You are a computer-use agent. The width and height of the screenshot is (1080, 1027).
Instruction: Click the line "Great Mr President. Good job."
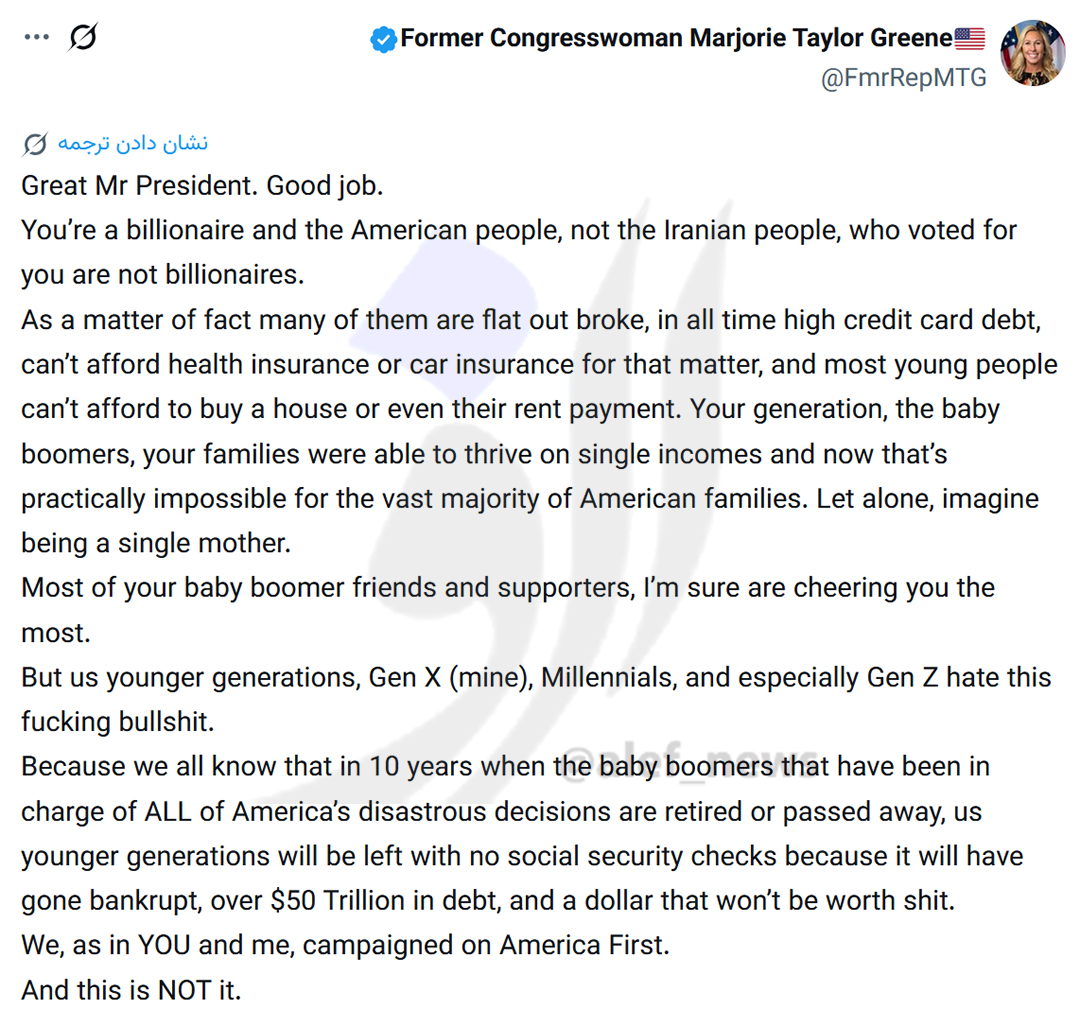coord(202,186)
